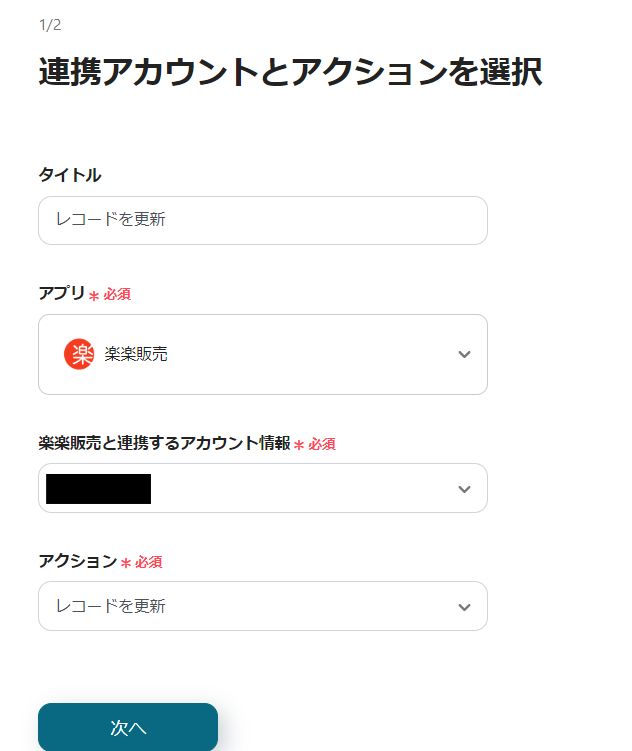Click the タイトル text input field
The width and height of the screenshot is (632, 751).
[262, 220]
